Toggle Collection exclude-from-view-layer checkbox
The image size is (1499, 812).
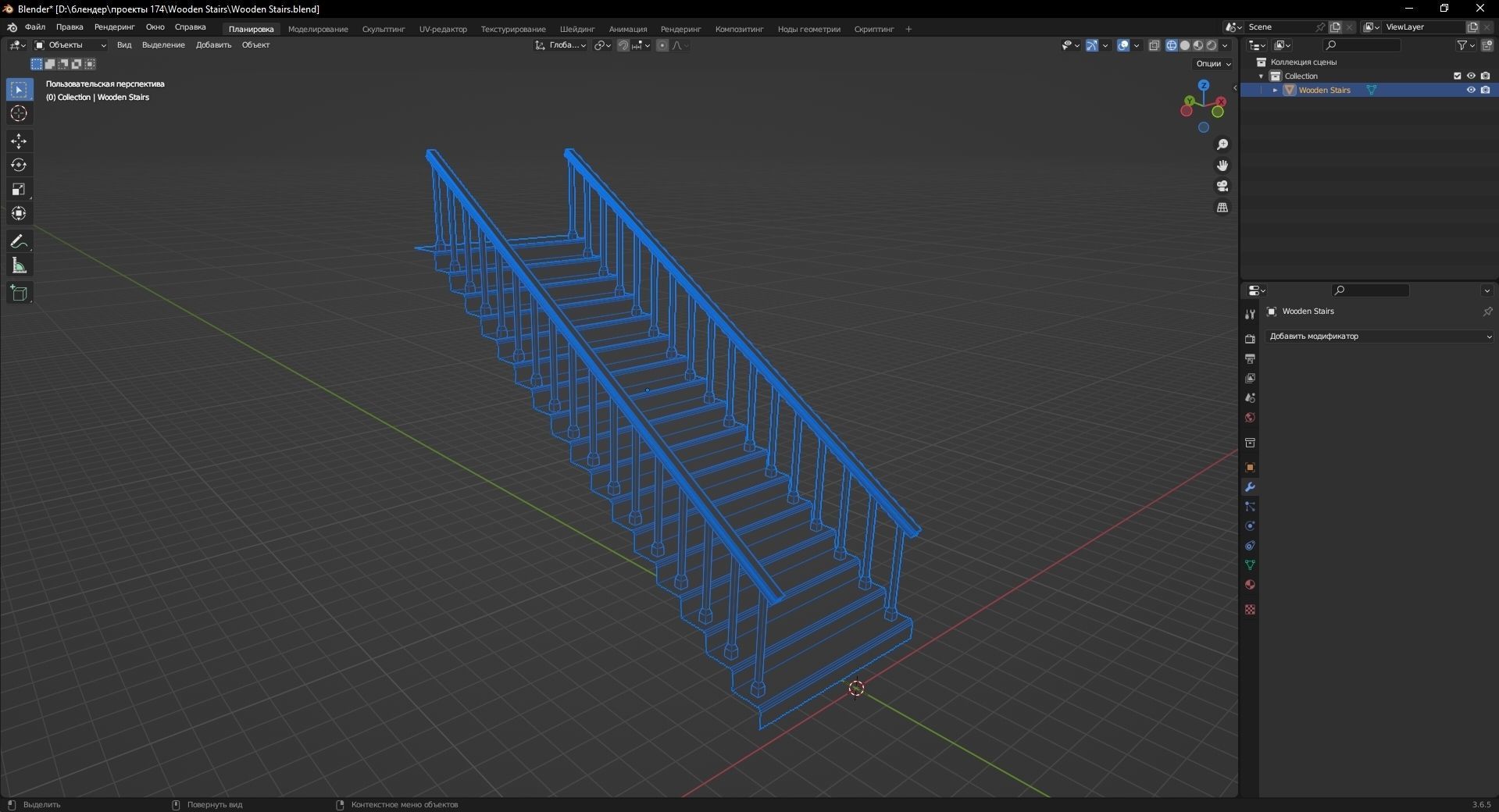(x=1457, y=76)
